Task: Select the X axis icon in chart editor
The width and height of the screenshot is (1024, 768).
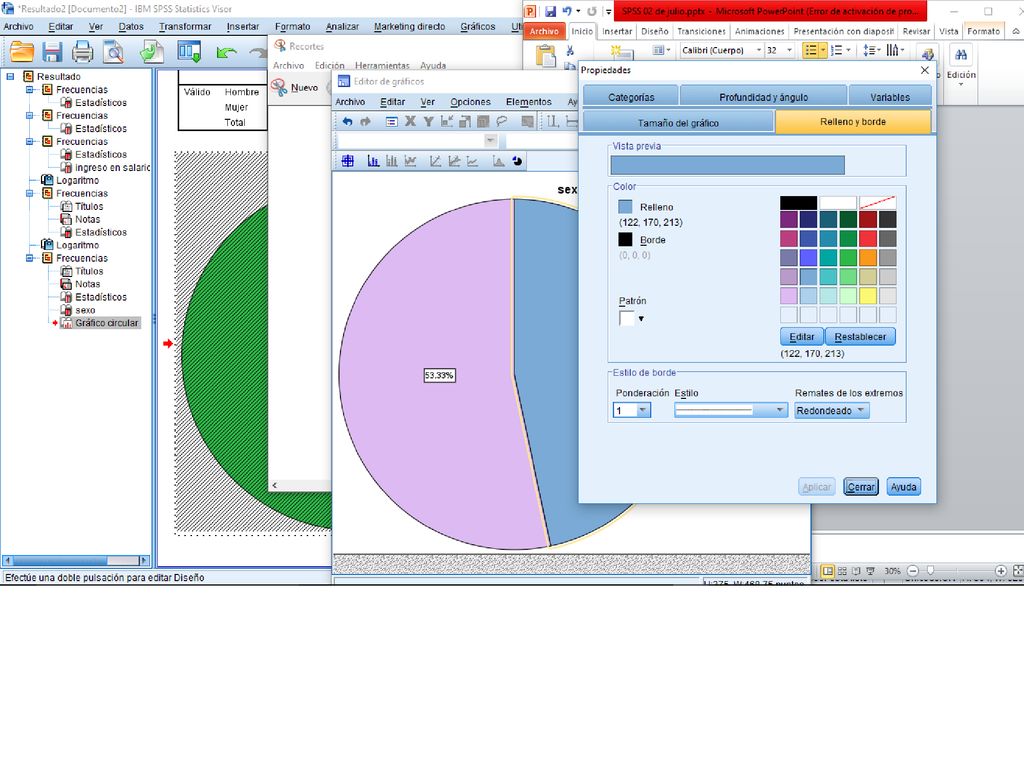Action: 410,121
